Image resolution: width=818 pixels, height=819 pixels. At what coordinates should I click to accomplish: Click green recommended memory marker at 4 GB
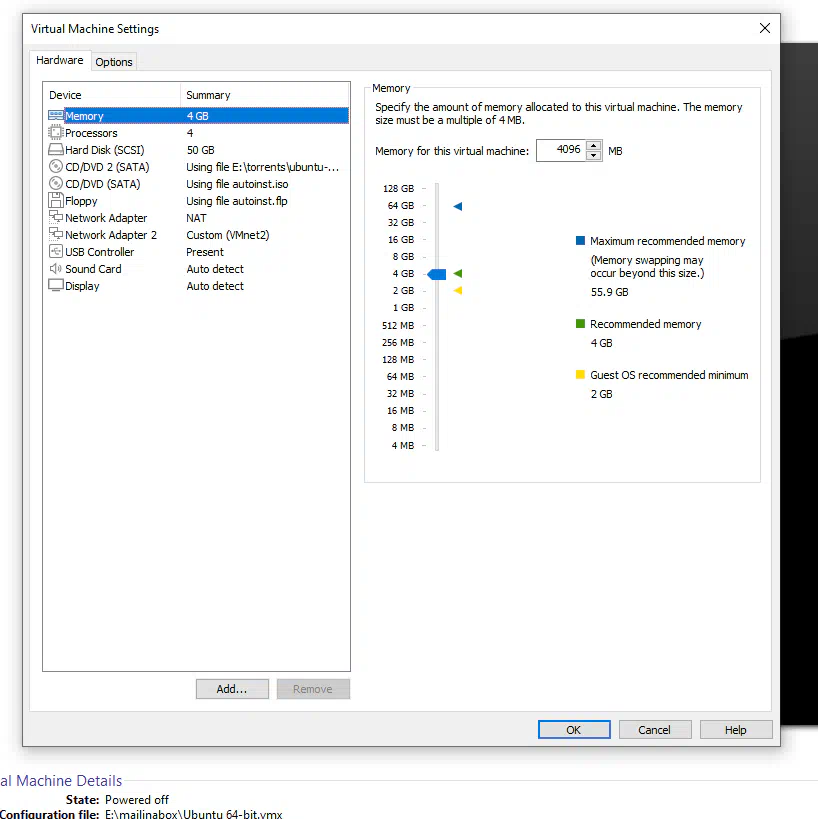[x=458, y=273]
